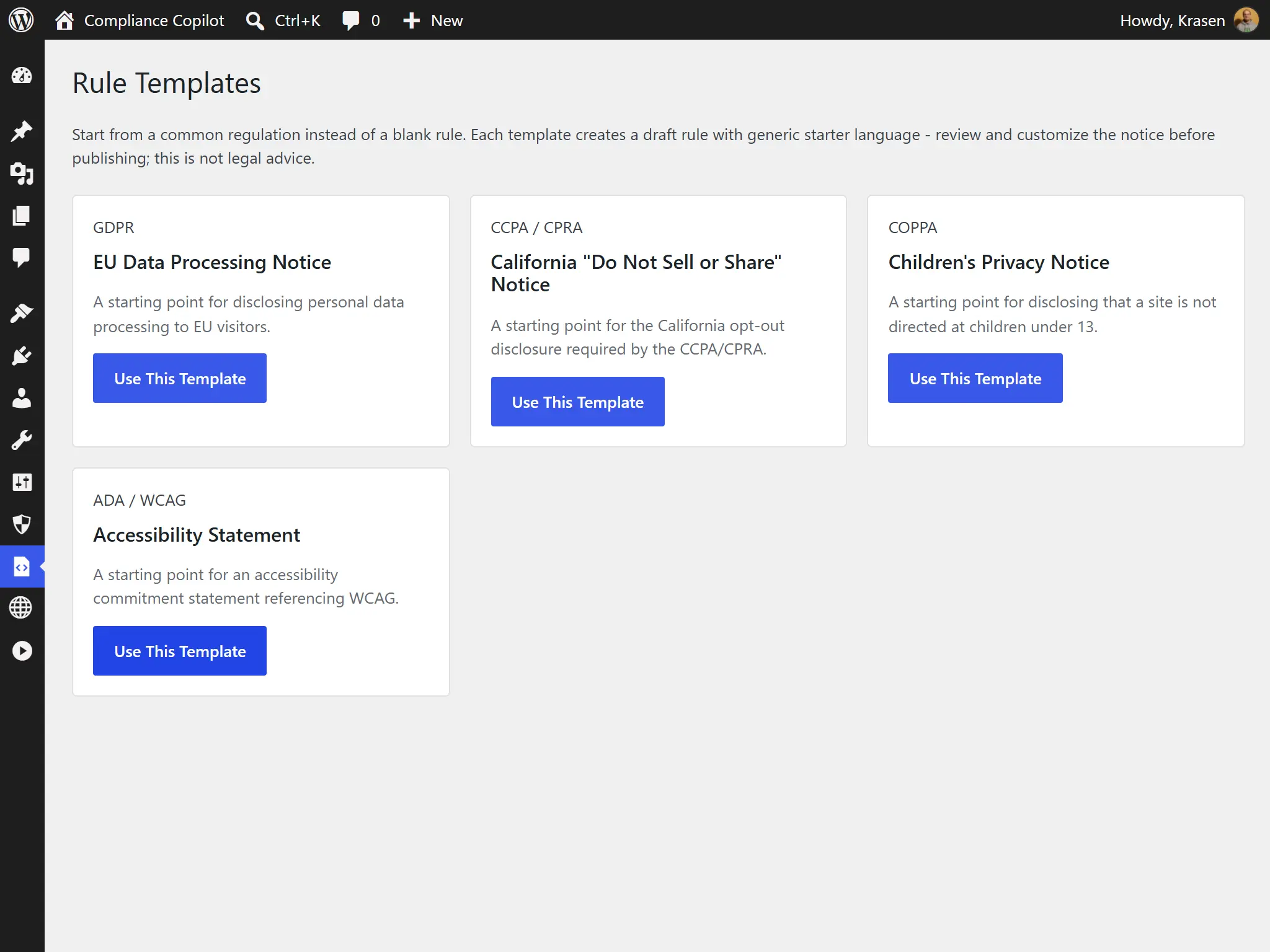Click the home icon in admin bar
The height and width of the screenshot is (952, 1270).
(x=64, y=20)
